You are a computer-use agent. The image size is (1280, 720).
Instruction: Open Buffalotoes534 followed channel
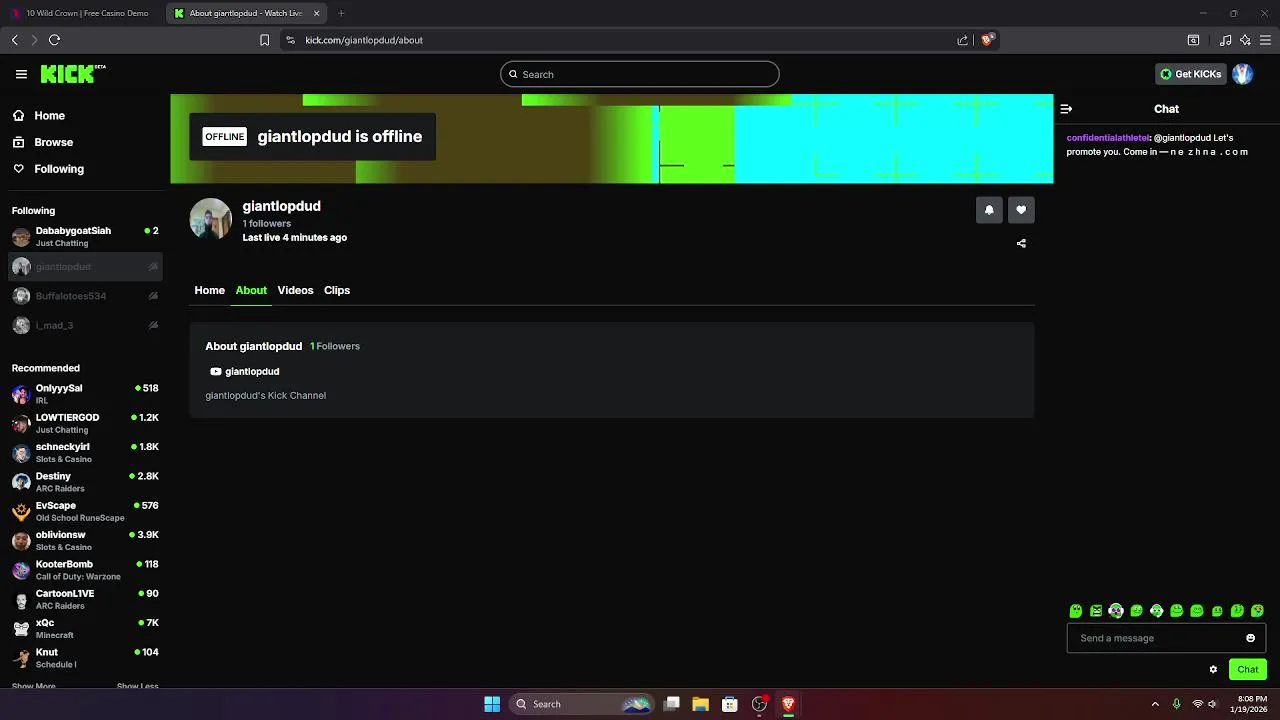[85, 296]
